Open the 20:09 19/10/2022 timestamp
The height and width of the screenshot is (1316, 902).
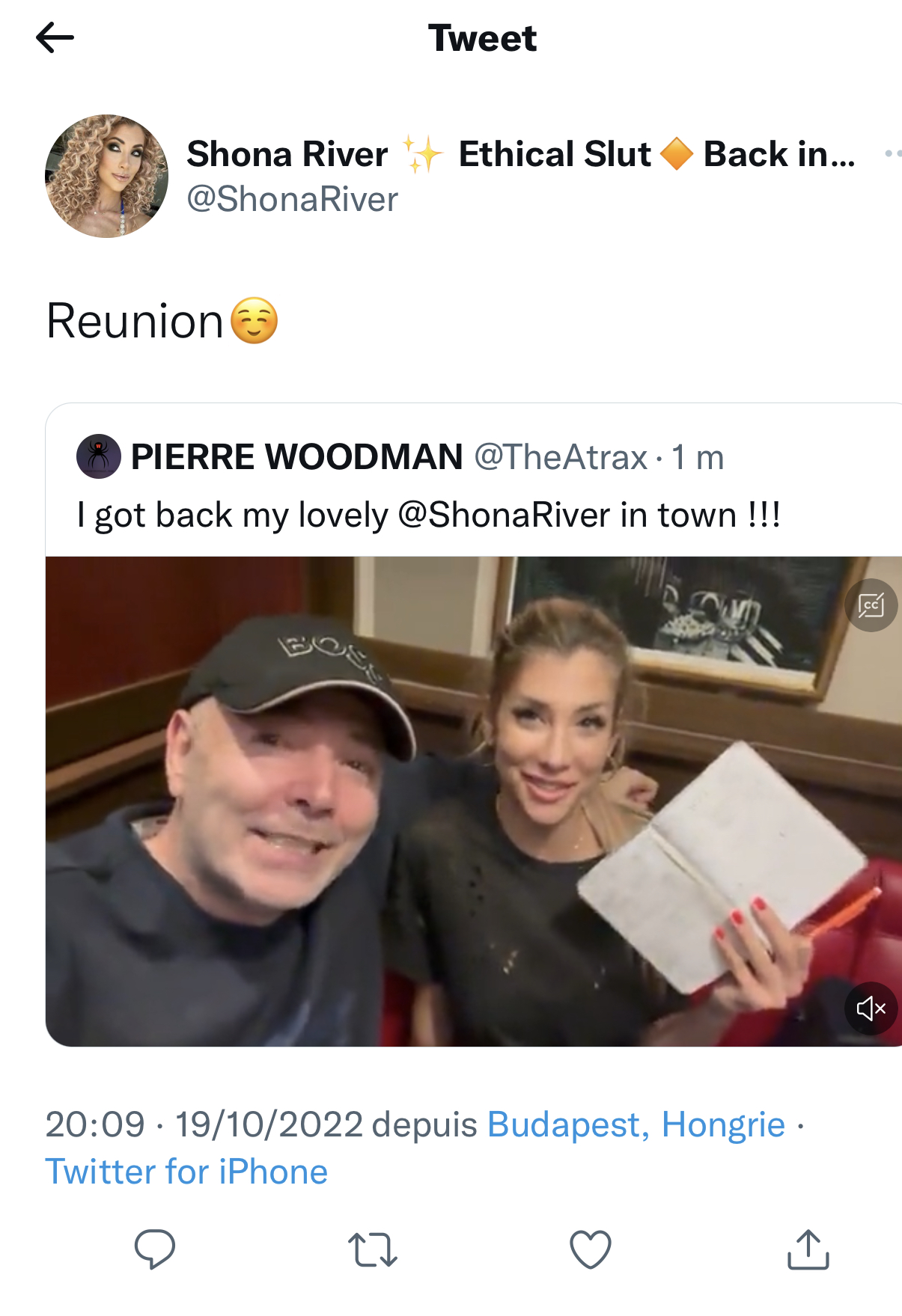(x=204, y=1124)
